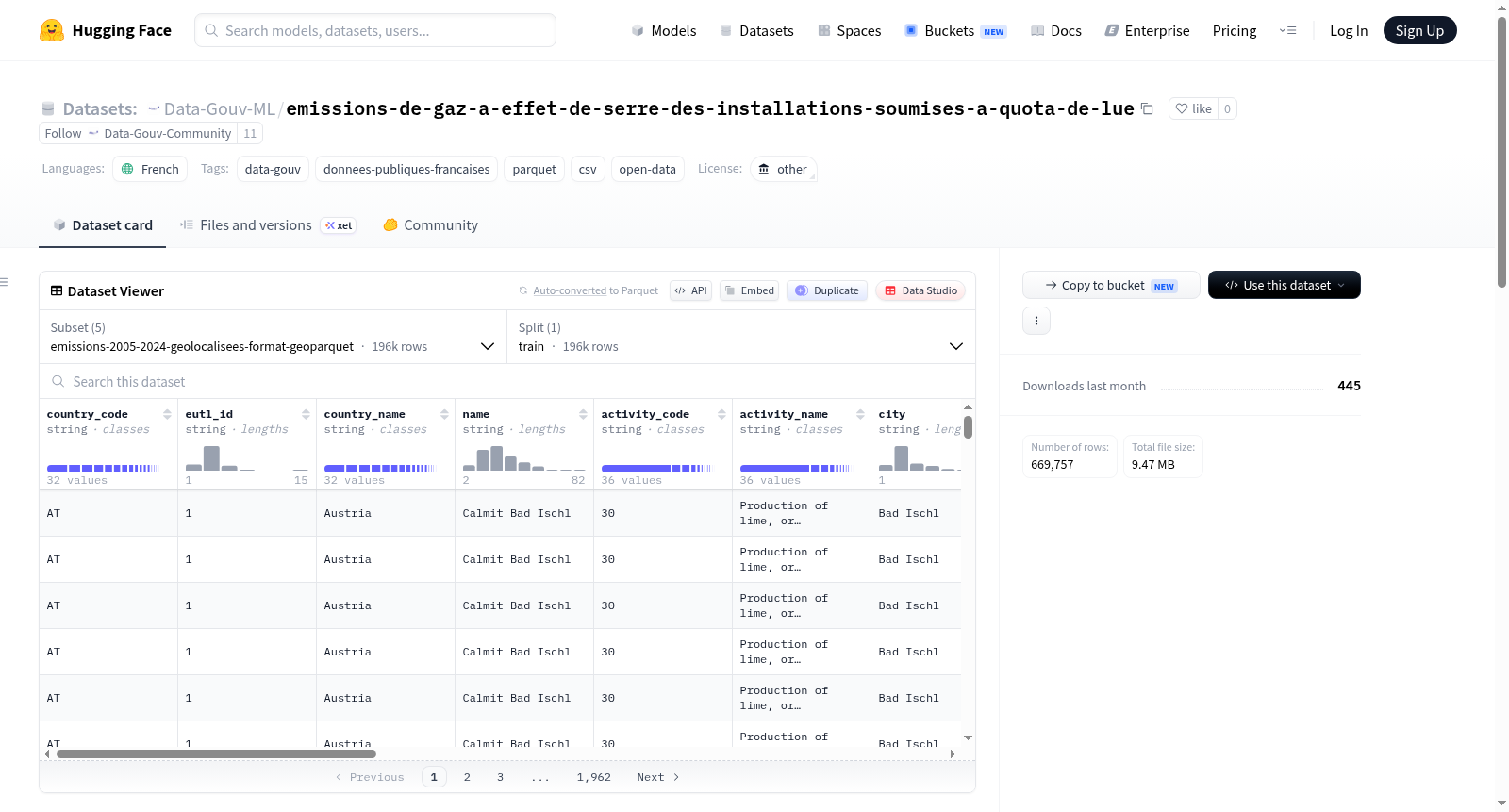This screenshot has height=812, width=1509.
Task: Click the heart like button
Action: coord(1193,108)
